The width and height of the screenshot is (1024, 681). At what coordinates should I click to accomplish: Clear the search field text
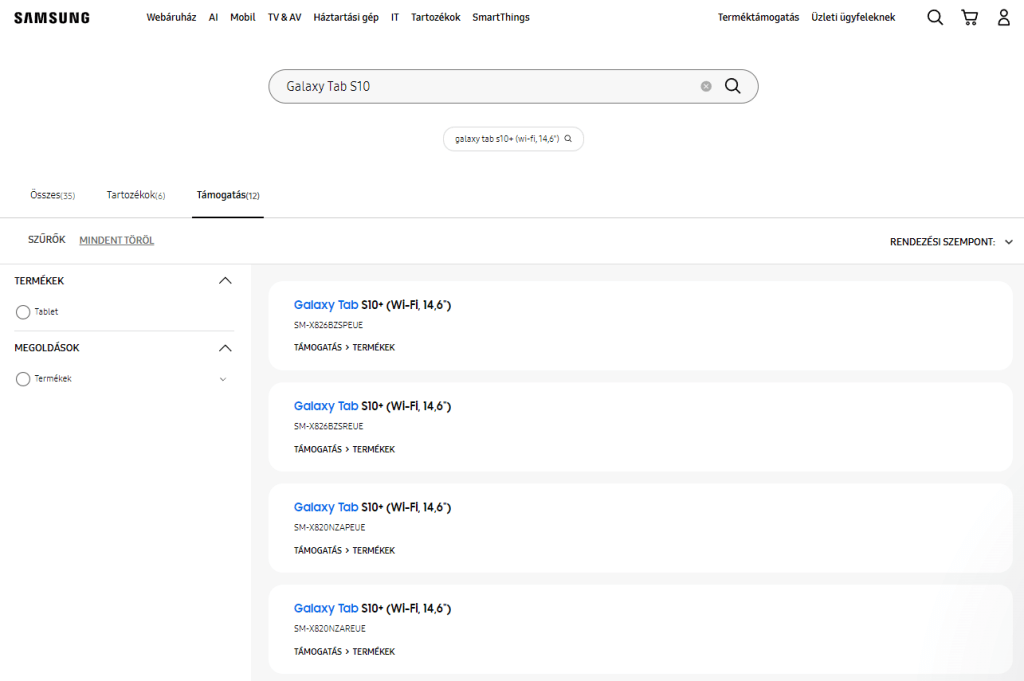coord(706,86)
